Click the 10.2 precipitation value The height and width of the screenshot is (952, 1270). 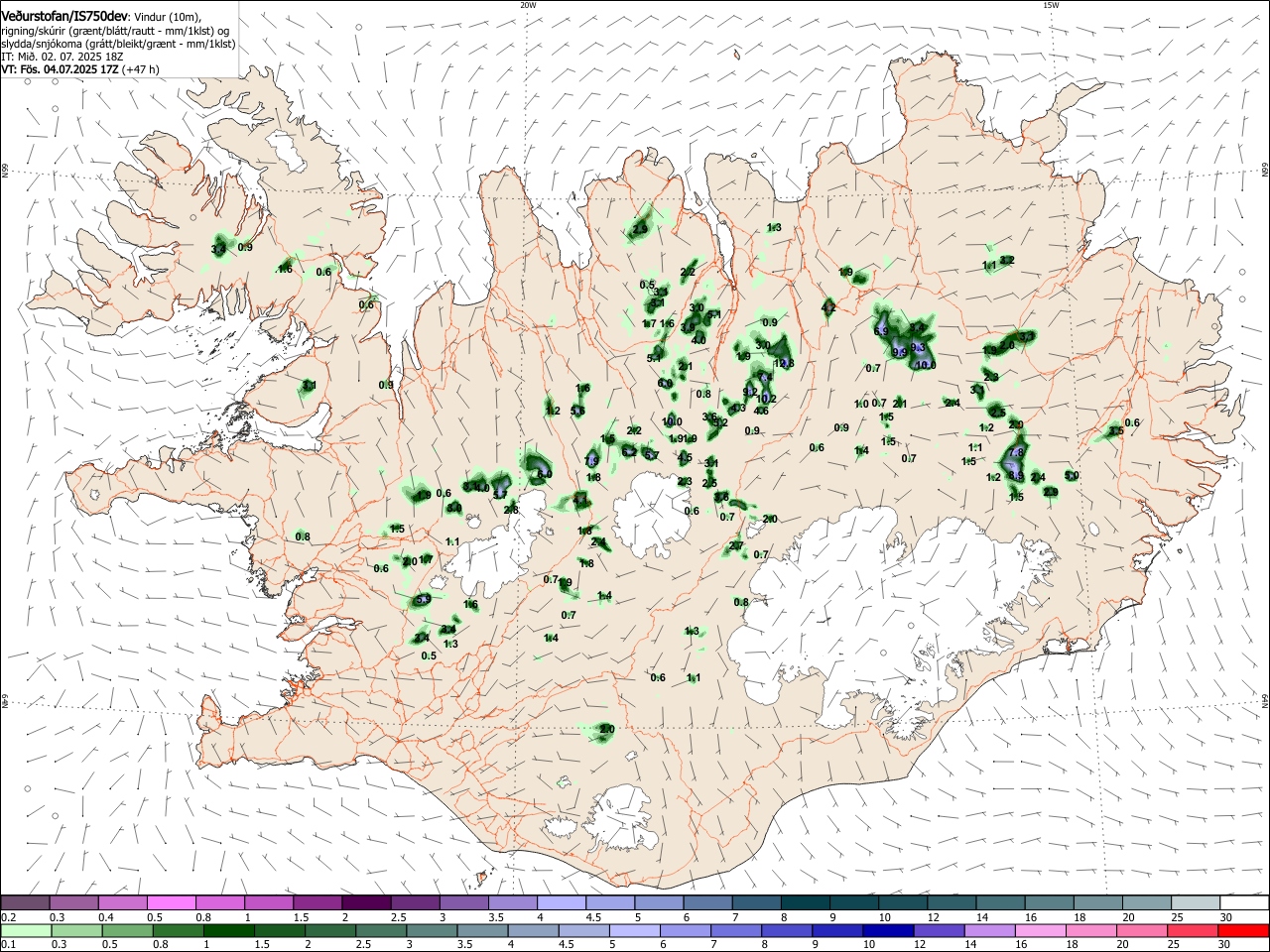pyautogui.click(x=766, y=399)
